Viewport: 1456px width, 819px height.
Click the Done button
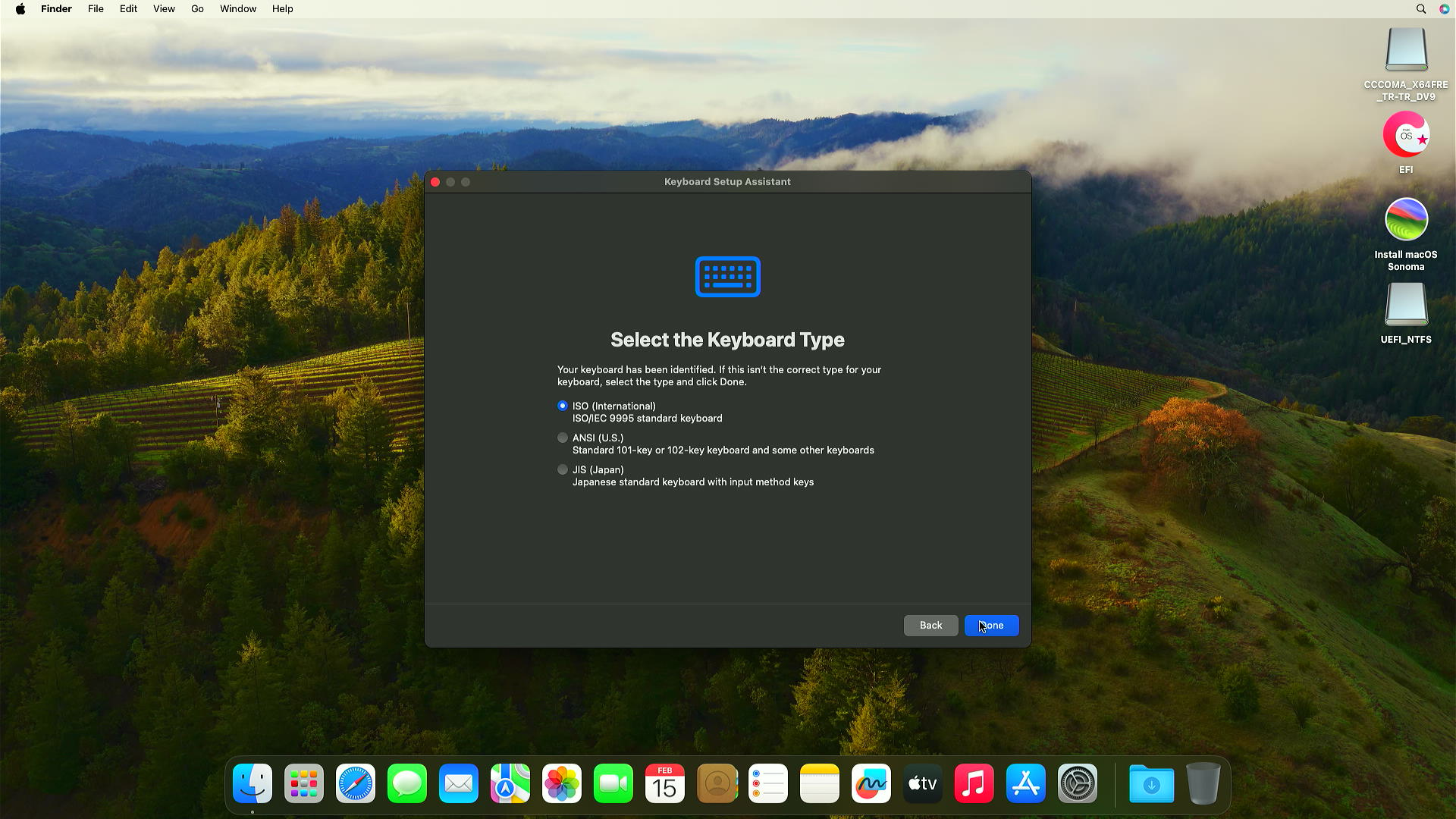[991, 626]
